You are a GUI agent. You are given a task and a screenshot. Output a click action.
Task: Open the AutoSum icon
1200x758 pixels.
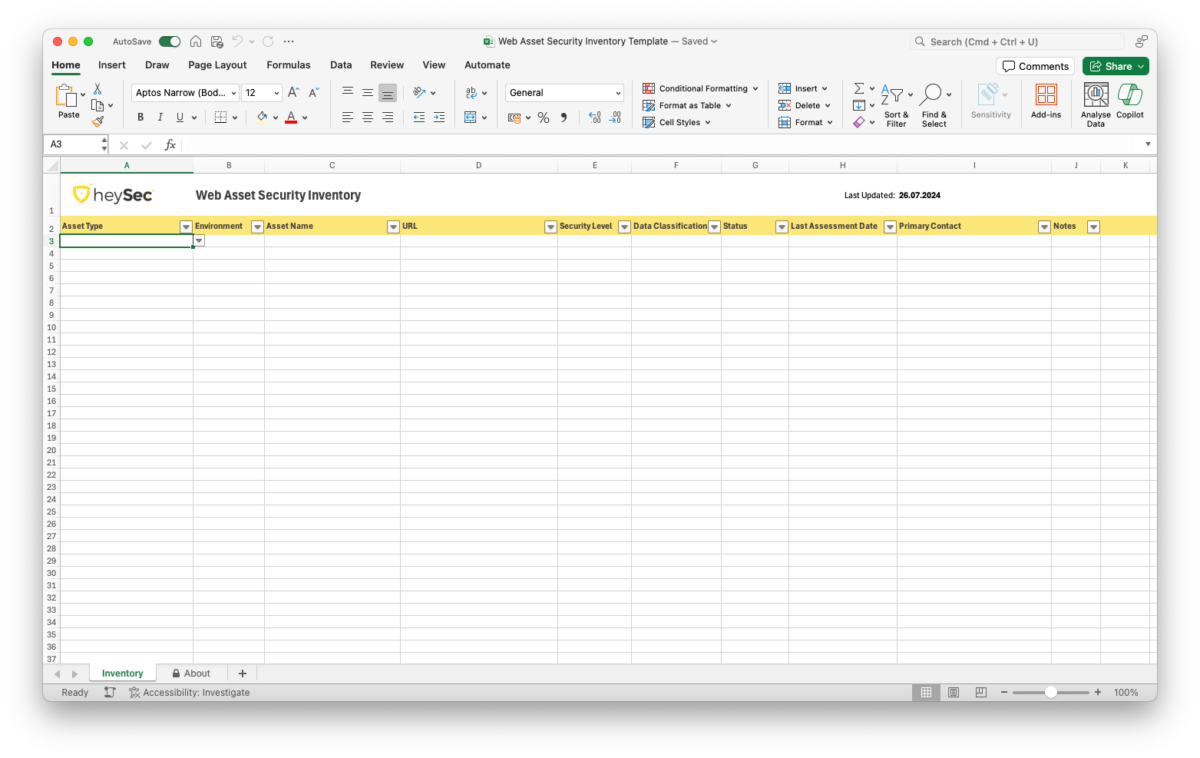point(860,88)
